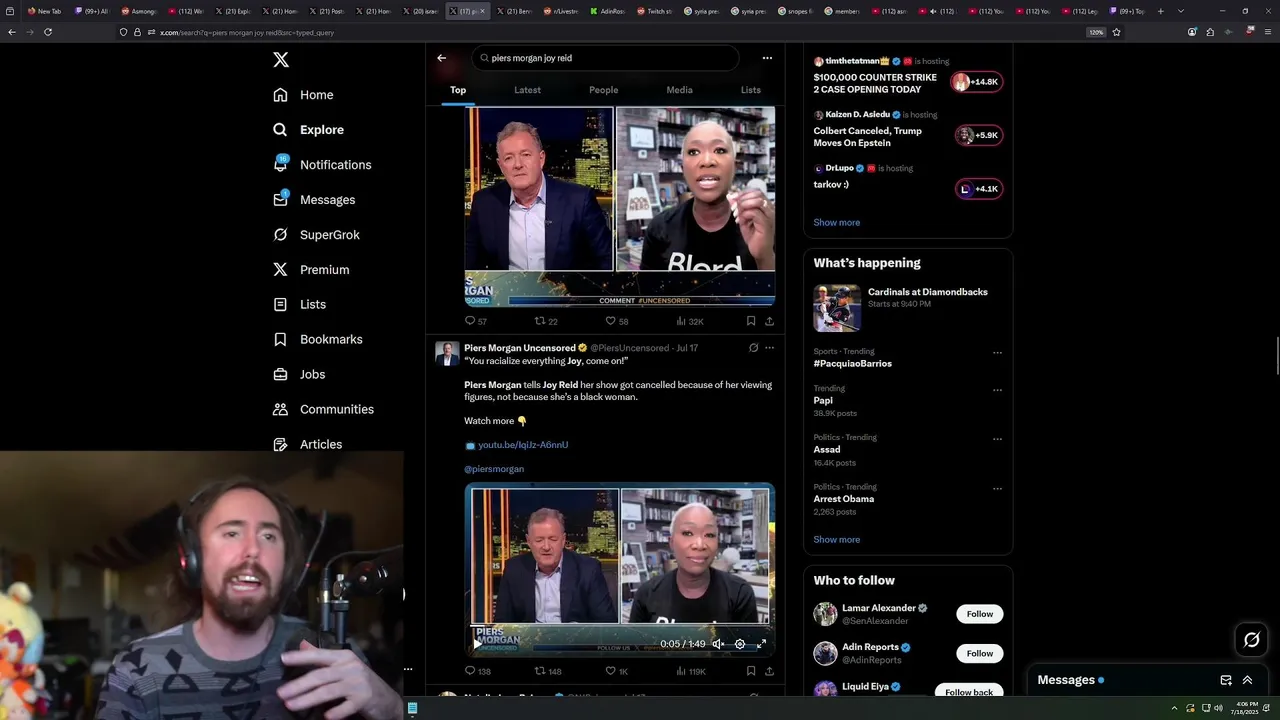Follow Lamar Alexander
Screen dimensions: 1280x720
point(980,614)
